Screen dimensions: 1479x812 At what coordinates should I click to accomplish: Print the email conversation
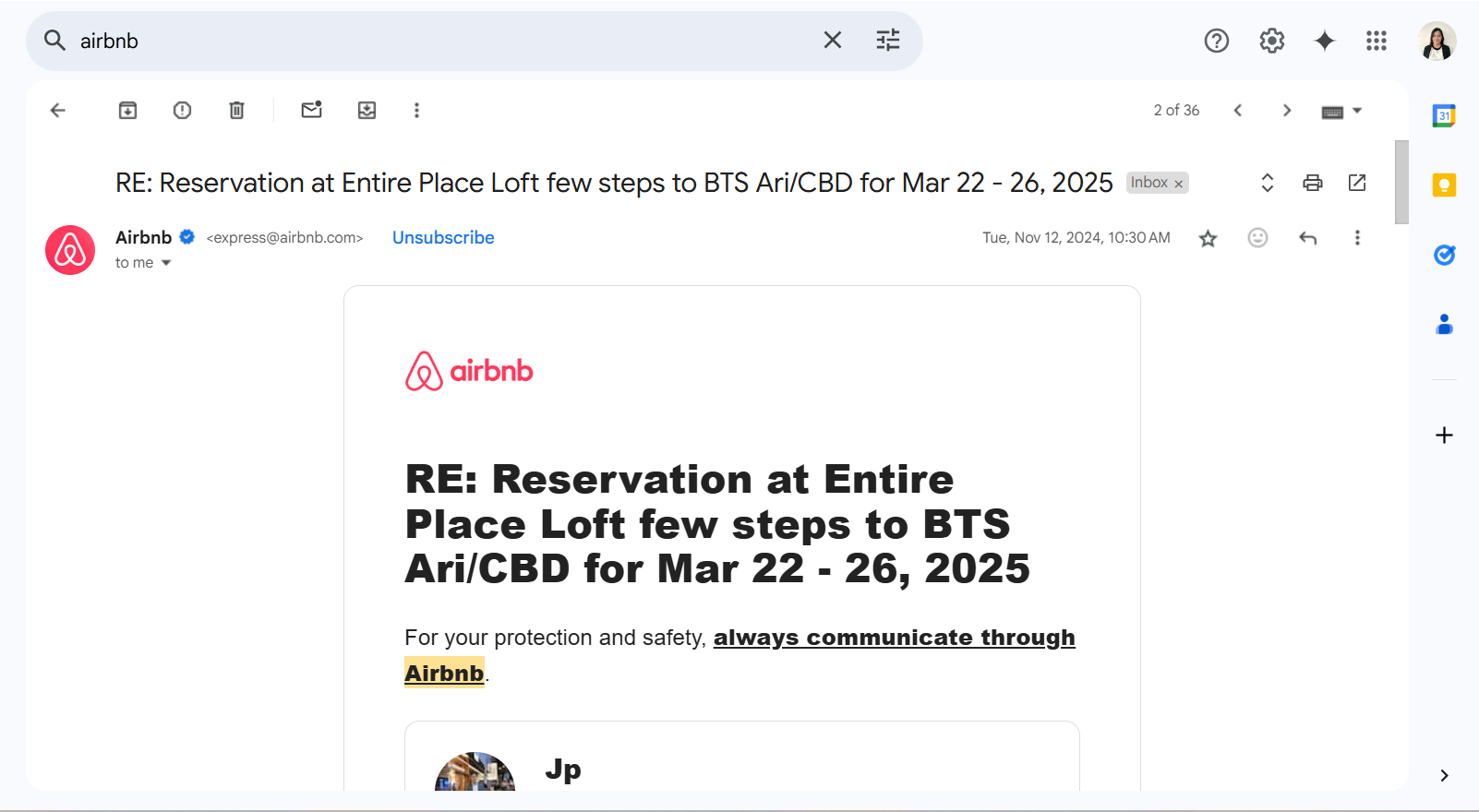click(1312, 183)
